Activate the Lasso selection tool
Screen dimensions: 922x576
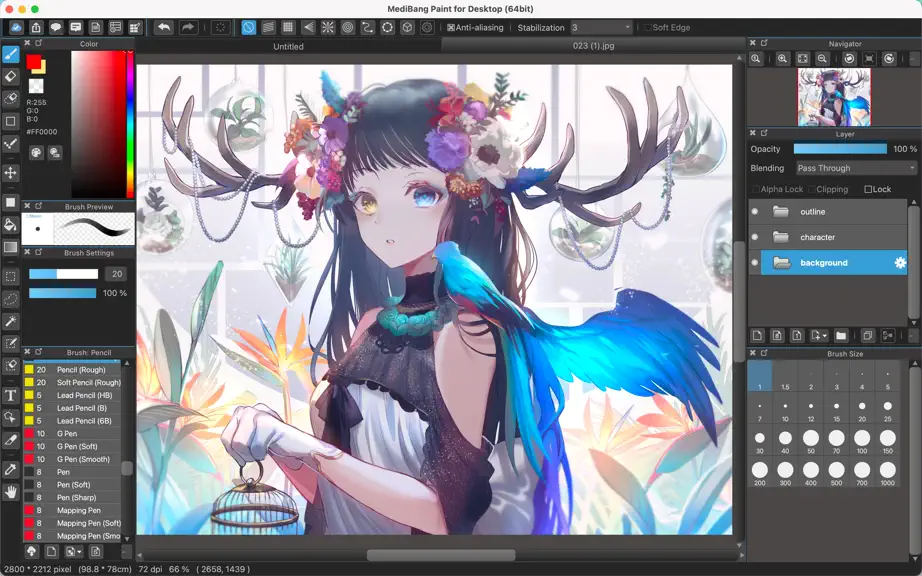[x=11, y=299]
